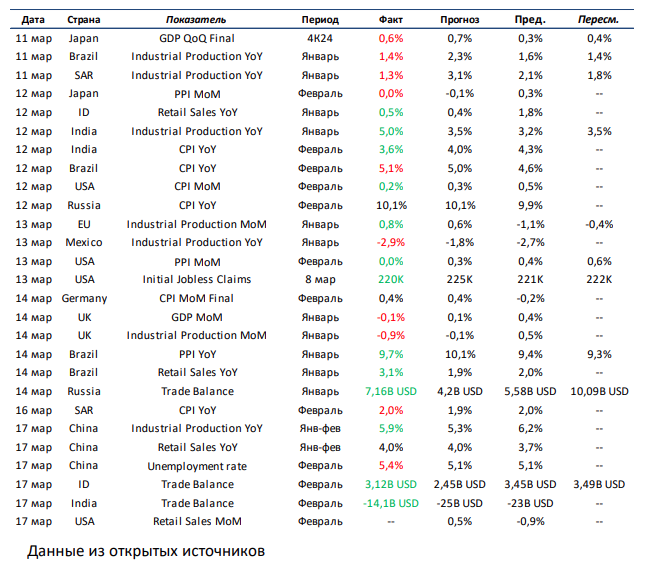Select the "Факт" column header

coord(391,19)
